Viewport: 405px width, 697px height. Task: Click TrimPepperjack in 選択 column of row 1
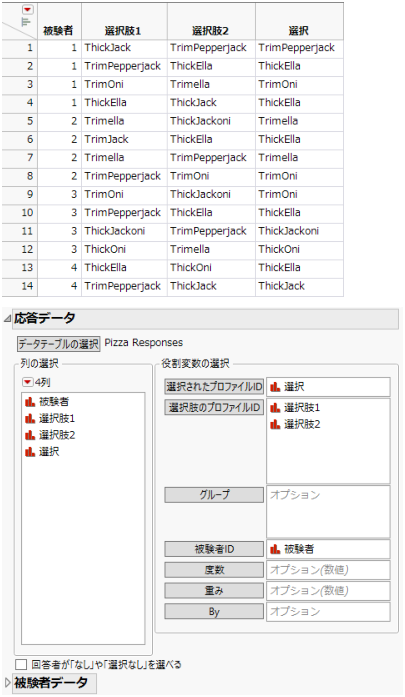(299, 48)
